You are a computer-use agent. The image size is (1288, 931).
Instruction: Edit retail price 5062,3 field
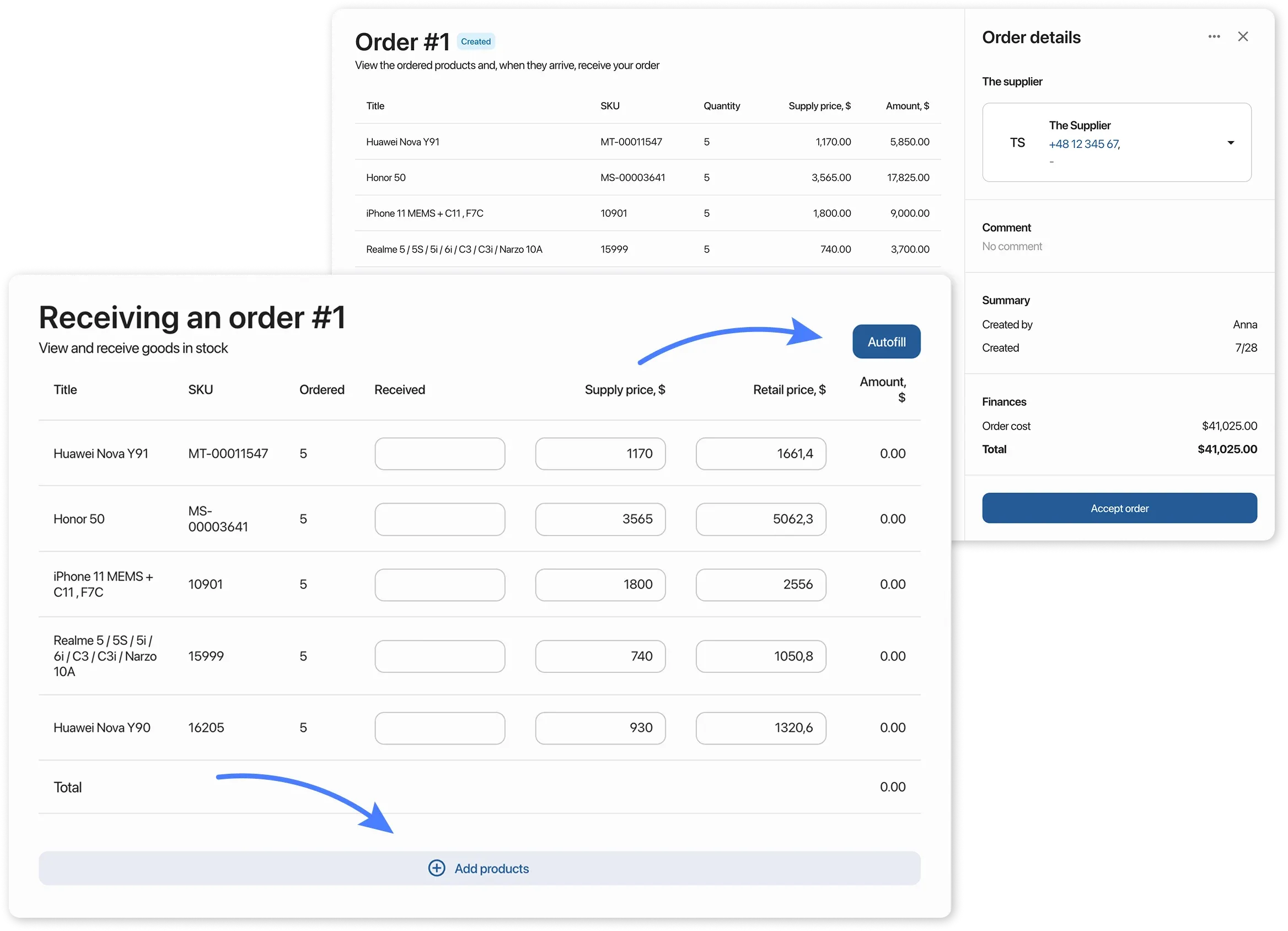click(760, 519)
